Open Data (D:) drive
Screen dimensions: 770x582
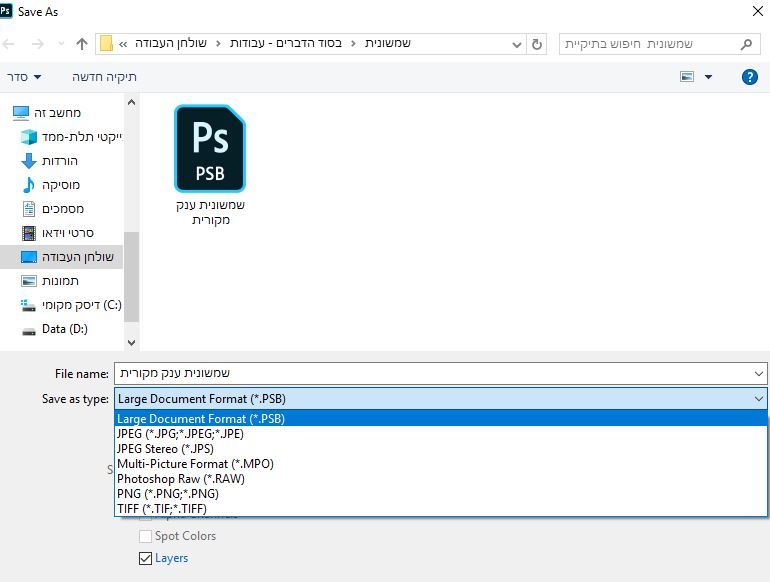click(55, 329)
